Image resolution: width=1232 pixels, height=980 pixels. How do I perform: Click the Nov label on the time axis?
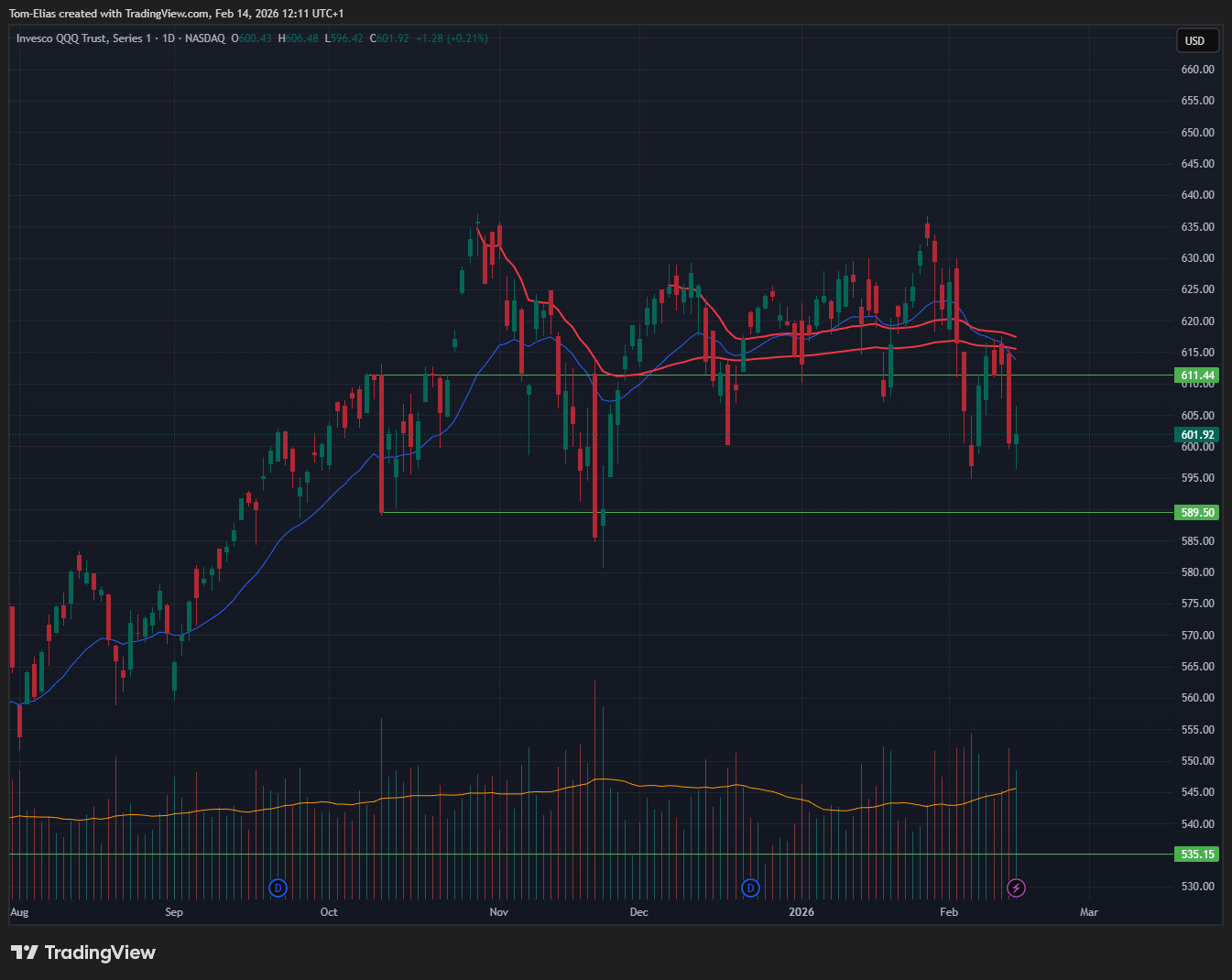(498, 912)
